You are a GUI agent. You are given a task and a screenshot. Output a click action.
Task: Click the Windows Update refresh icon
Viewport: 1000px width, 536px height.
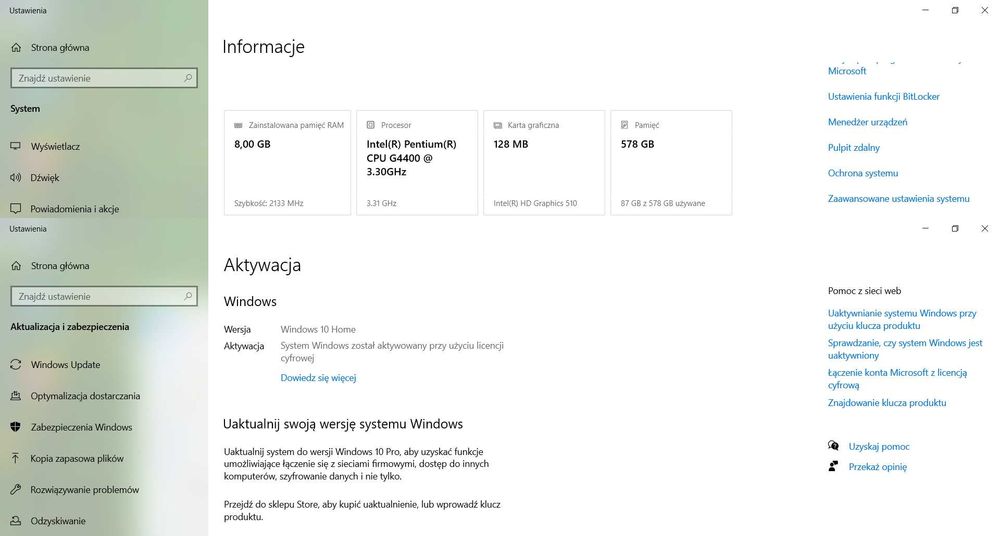pos(15,365)
